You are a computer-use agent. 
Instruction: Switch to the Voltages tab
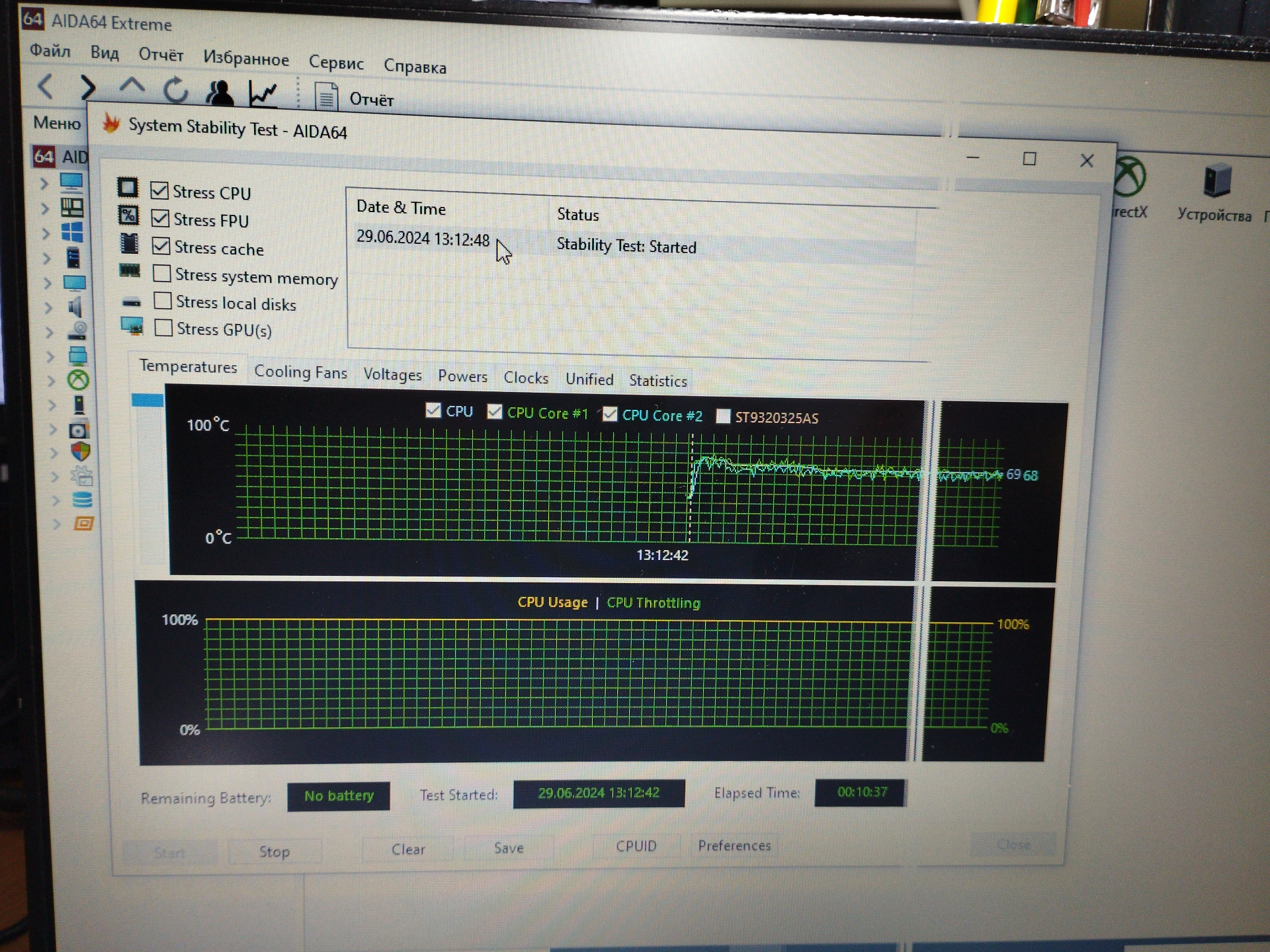click(392, 374)
